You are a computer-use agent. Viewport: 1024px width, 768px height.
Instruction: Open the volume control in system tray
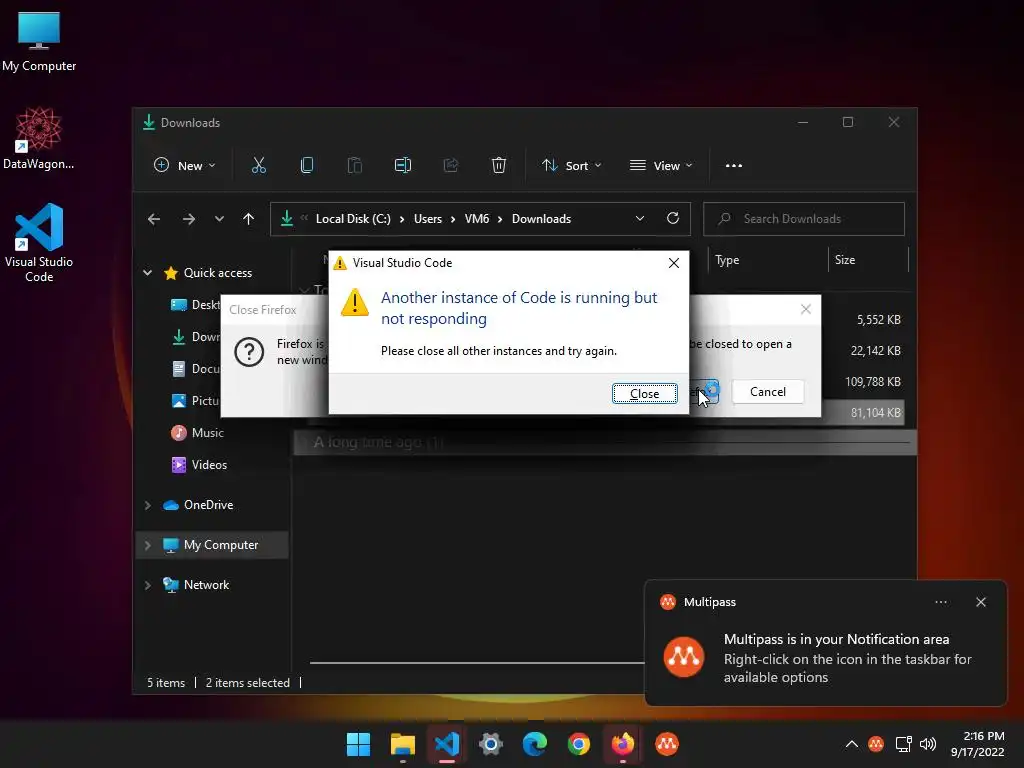point(927,744)
